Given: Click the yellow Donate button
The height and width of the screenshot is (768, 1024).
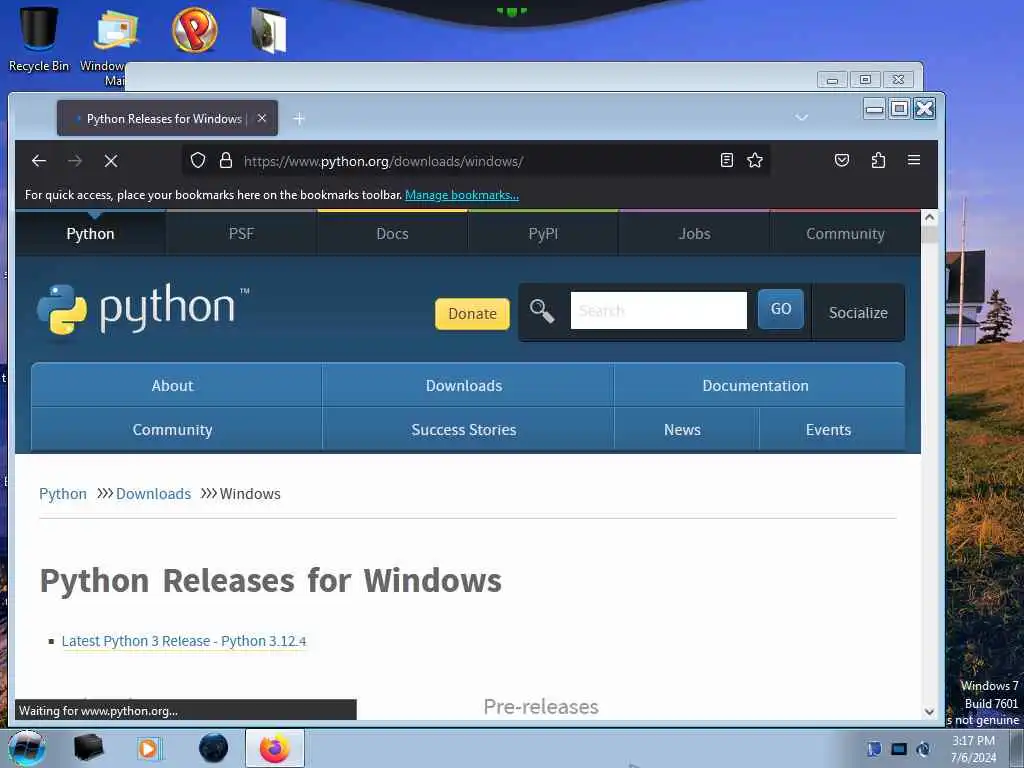Looking at the screenshot, I should (472, 313).
